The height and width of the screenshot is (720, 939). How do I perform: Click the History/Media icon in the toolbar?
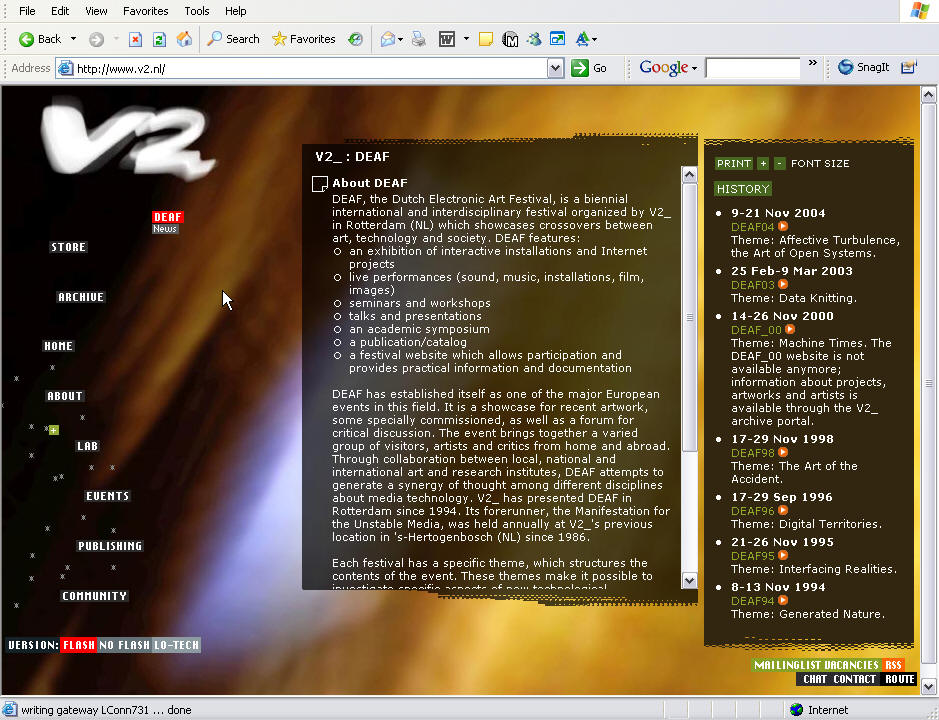point(356,40)
